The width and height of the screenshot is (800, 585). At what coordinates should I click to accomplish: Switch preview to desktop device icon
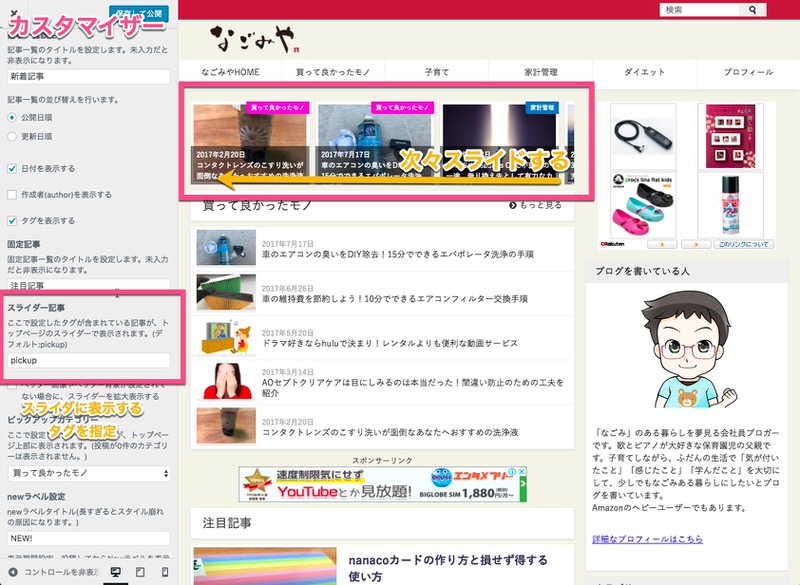point(115,571)
